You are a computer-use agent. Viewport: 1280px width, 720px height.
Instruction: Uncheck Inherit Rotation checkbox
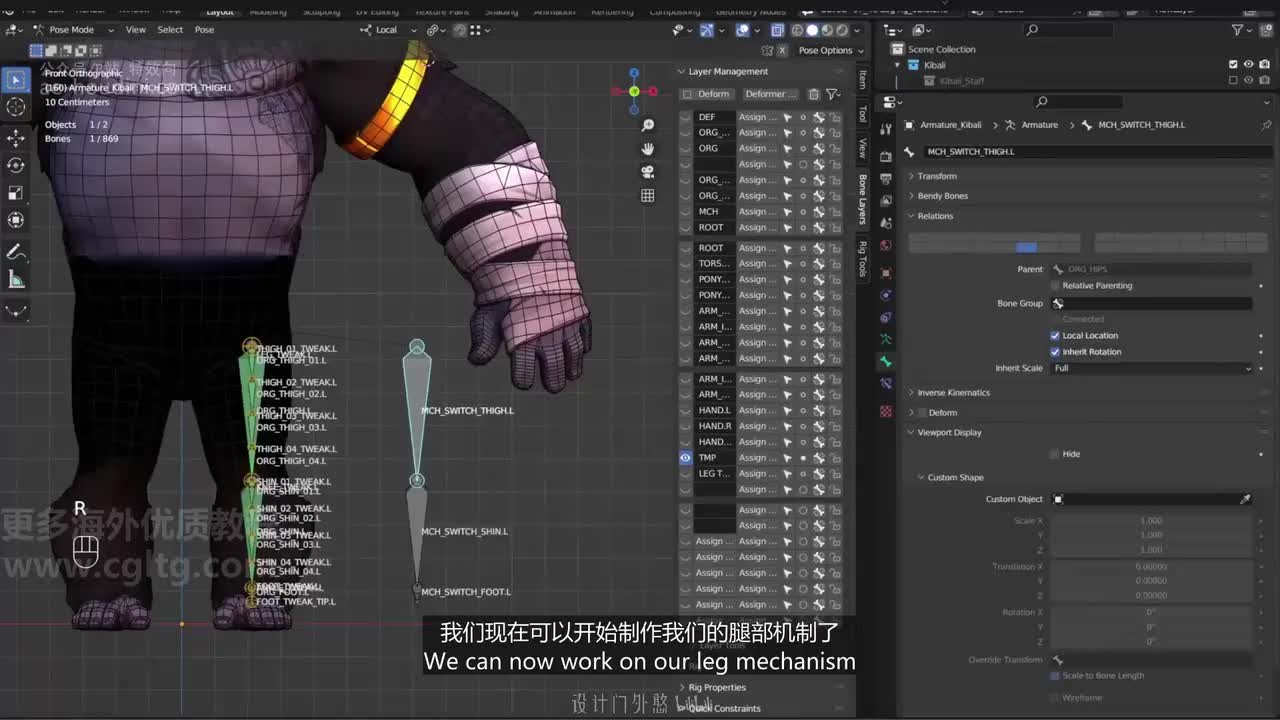(1055, 352)
